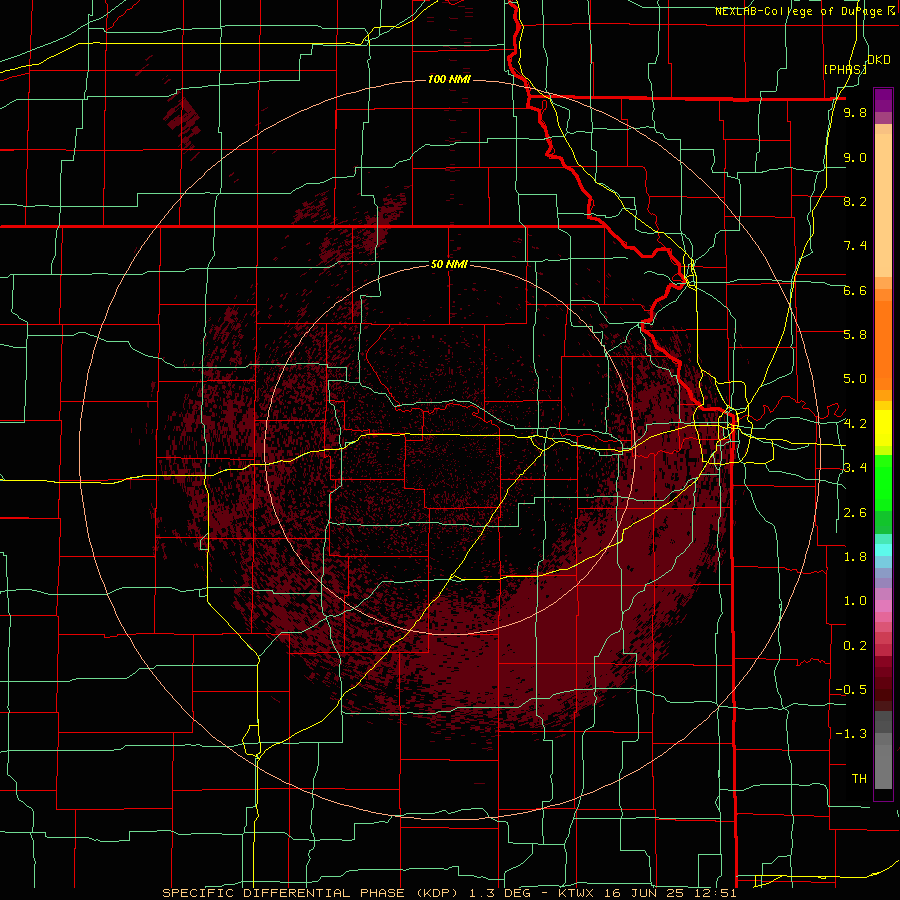900x900 pixels.
Task: Pick the purple segment of the color bar
Action: [883, 100]
